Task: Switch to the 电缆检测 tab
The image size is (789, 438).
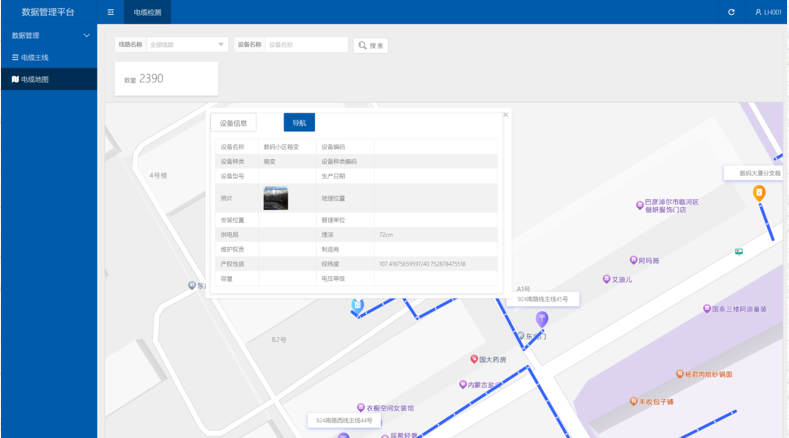Action: click(147, 12)
